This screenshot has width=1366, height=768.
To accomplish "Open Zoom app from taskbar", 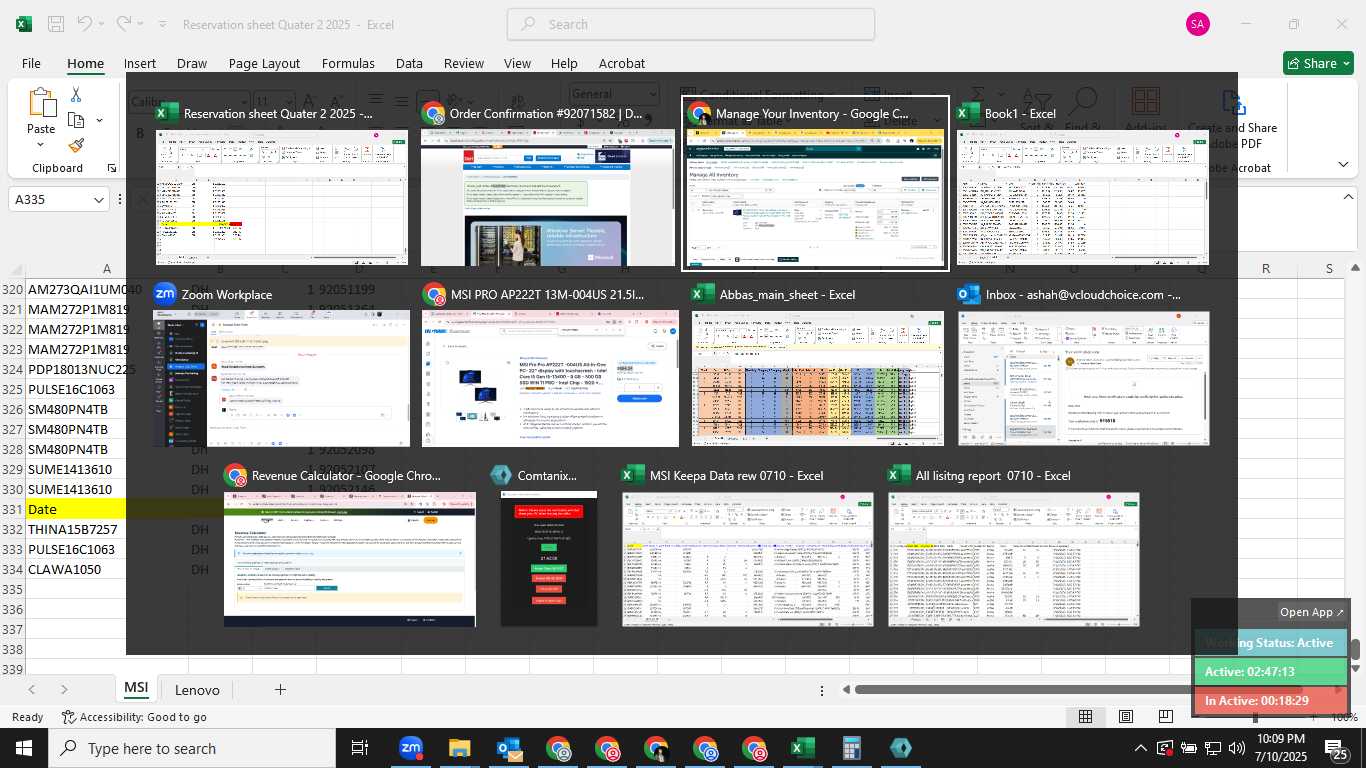I will [410, 748].
